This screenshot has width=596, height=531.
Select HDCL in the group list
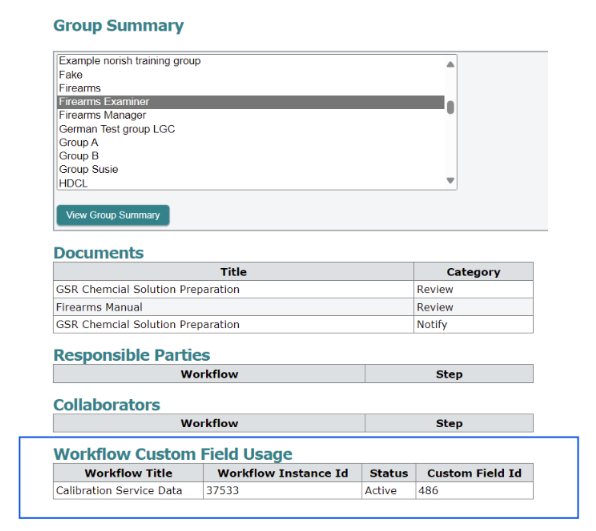pyautogui.click(x=251, y=183)
